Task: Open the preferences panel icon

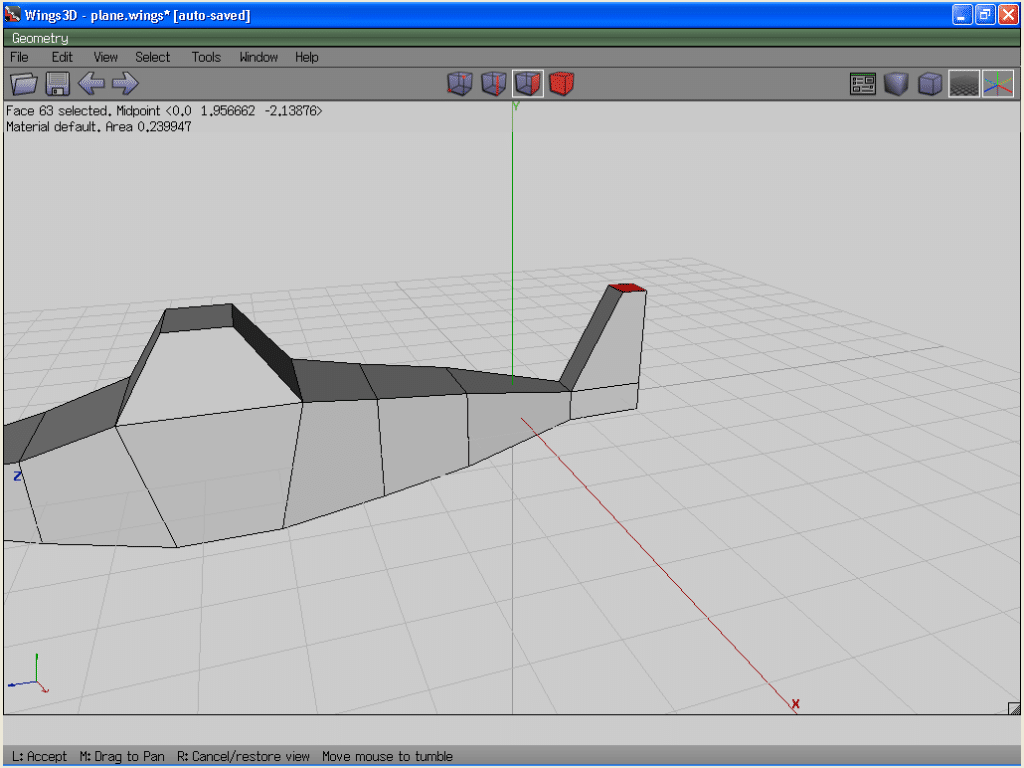Action: (x=863, y=84)
